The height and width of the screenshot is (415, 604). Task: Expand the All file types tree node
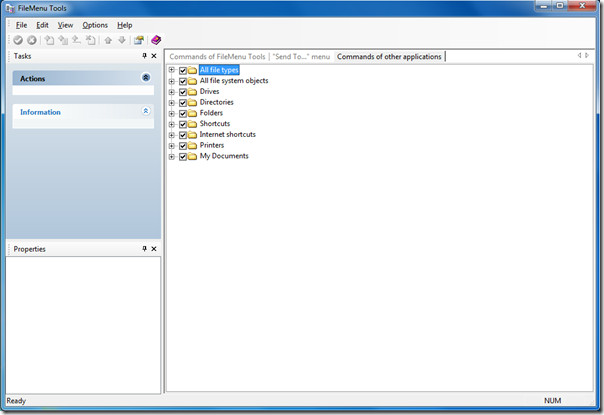pyautogui.click(x=172, y=70)
